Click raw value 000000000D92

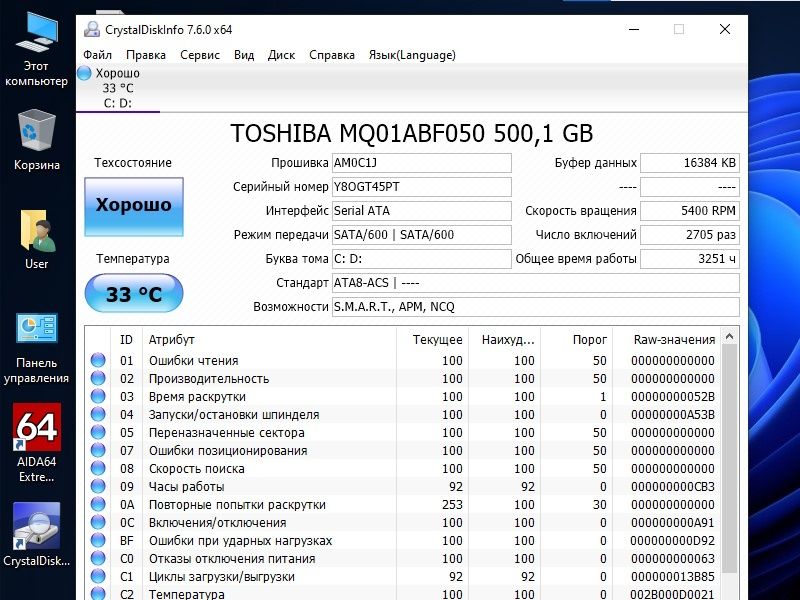coord(672,540)
